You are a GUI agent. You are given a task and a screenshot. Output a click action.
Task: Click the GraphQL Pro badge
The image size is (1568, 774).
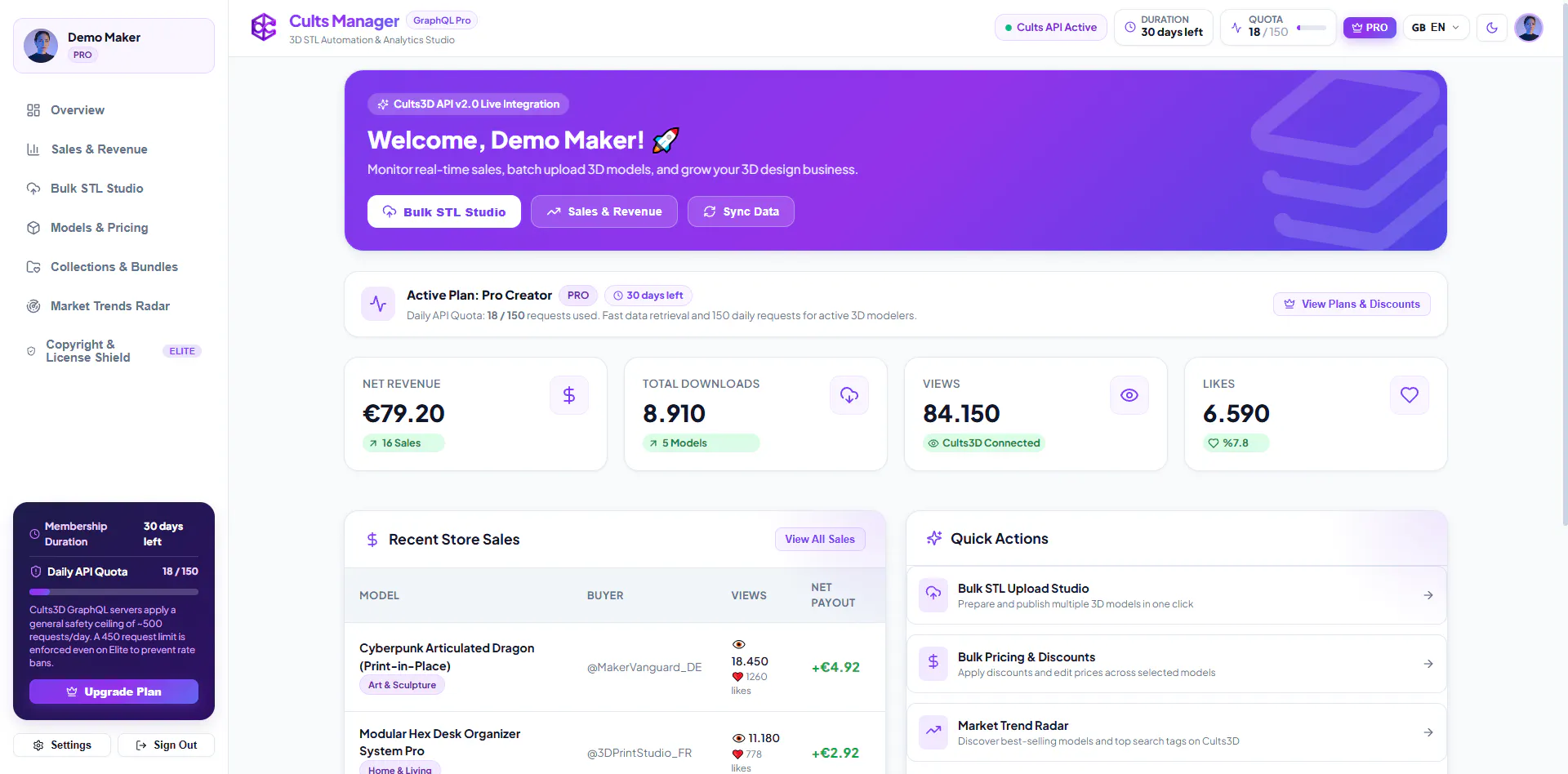(442, 20)
